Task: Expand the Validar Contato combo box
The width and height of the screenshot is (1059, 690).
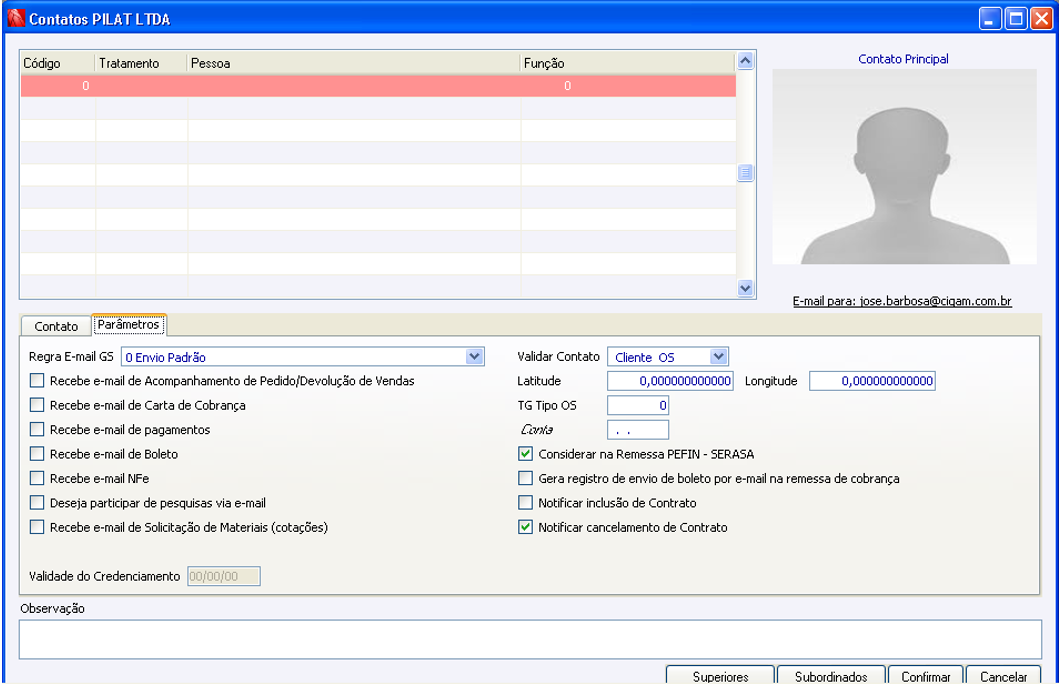Action: (719, 356)
